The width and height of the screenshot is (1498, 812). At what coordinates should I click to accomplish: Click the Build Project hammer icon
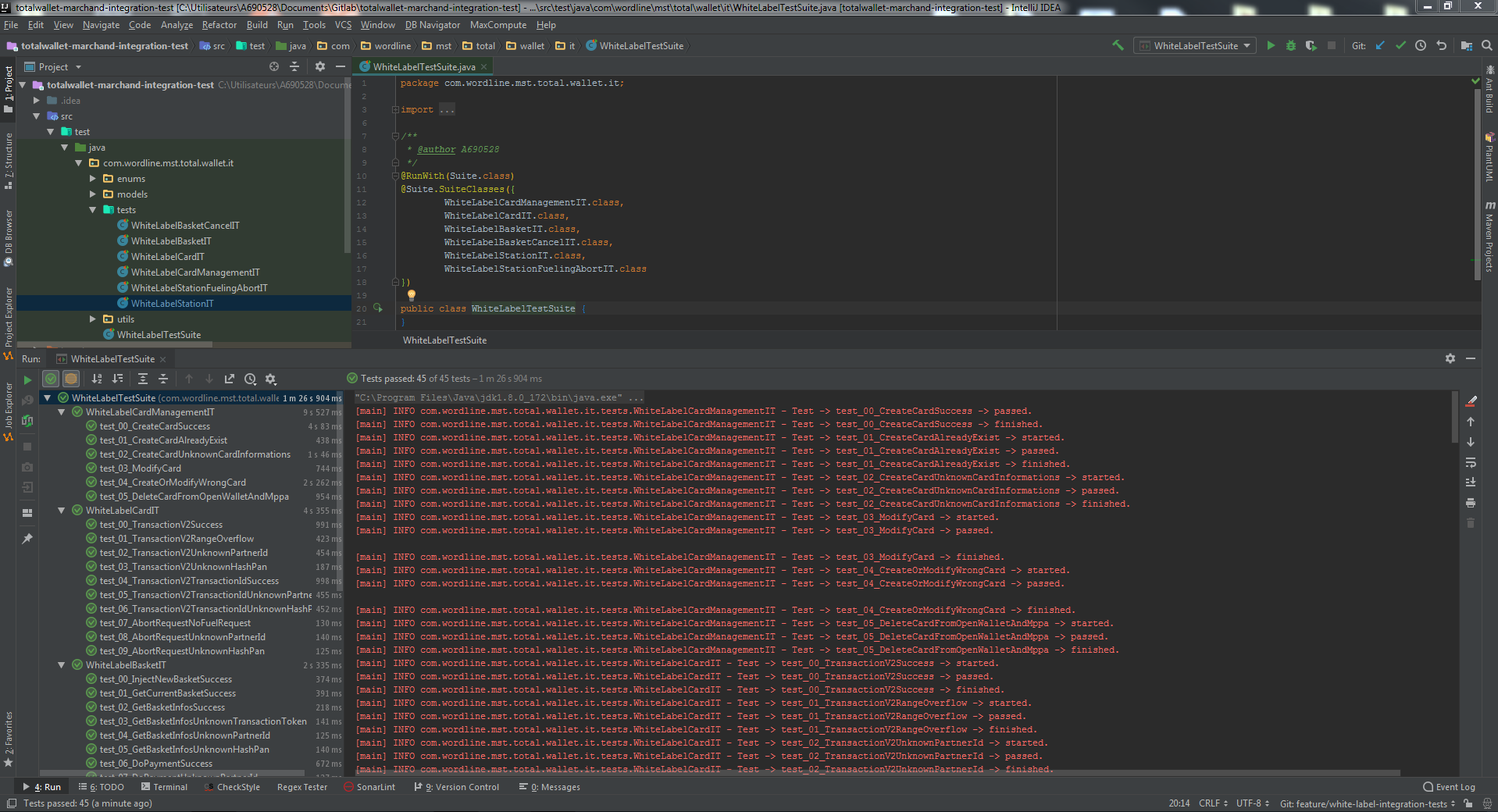[1118, 45]
